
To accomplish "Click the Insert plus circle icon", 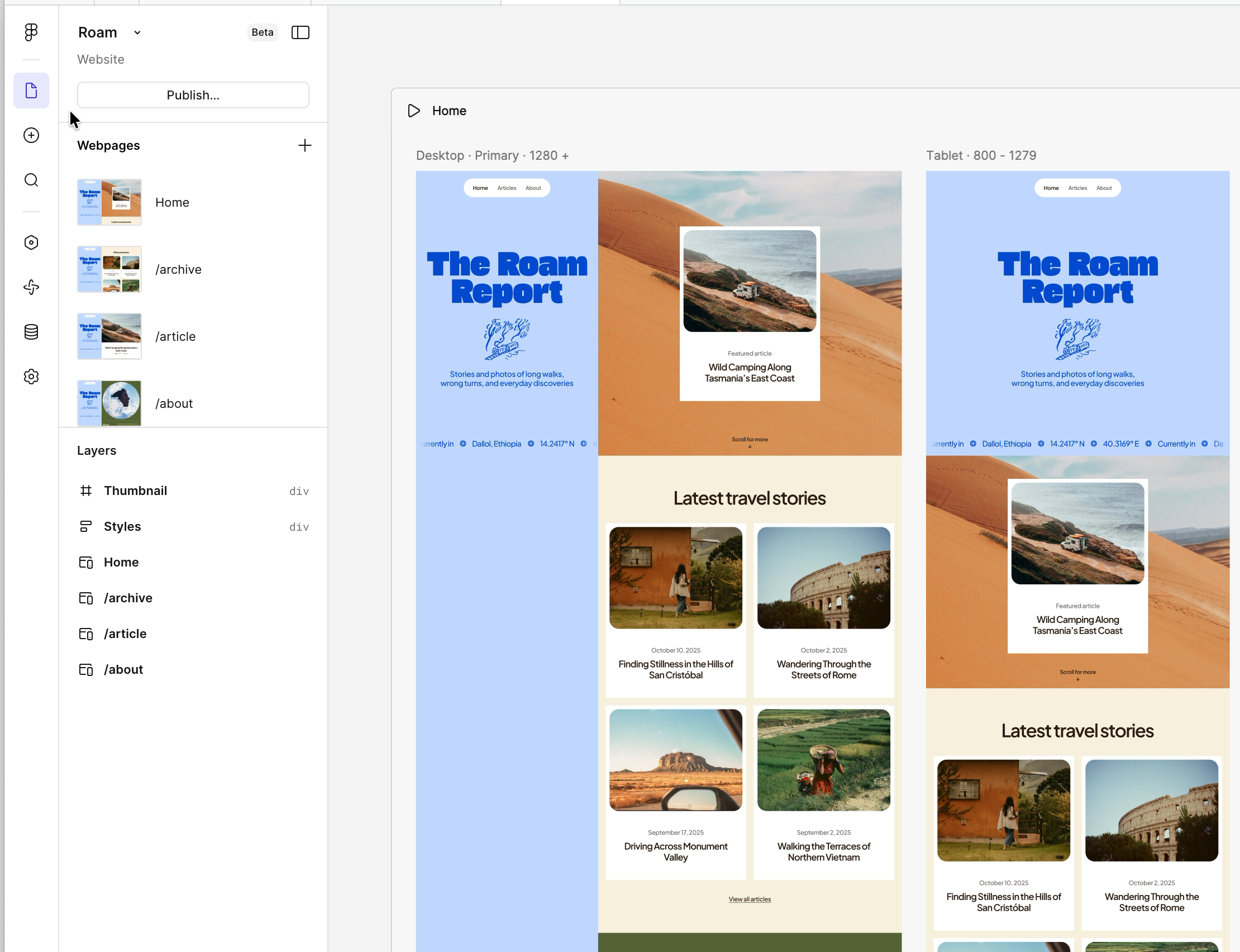I will 31,135.
